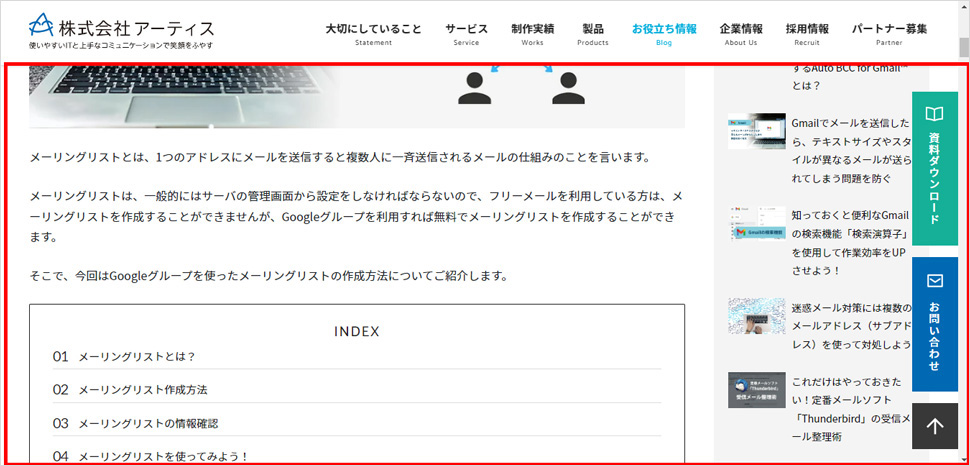The height and width of the screenshot is (466, 970).
Task: Click the INDEX heading text
Action: [x=357, y=331]
